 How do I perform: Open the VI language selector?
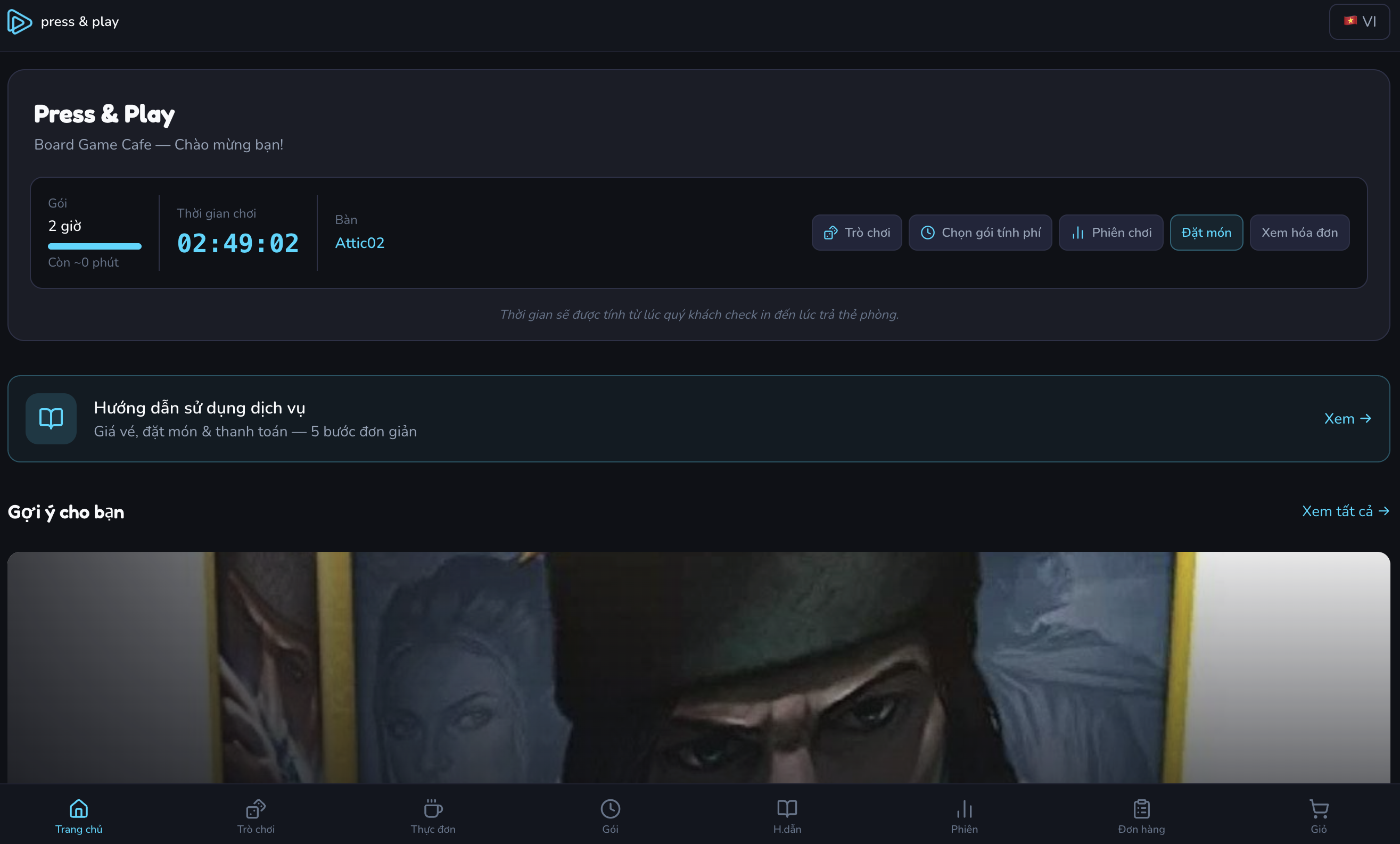pos(1359,22)
